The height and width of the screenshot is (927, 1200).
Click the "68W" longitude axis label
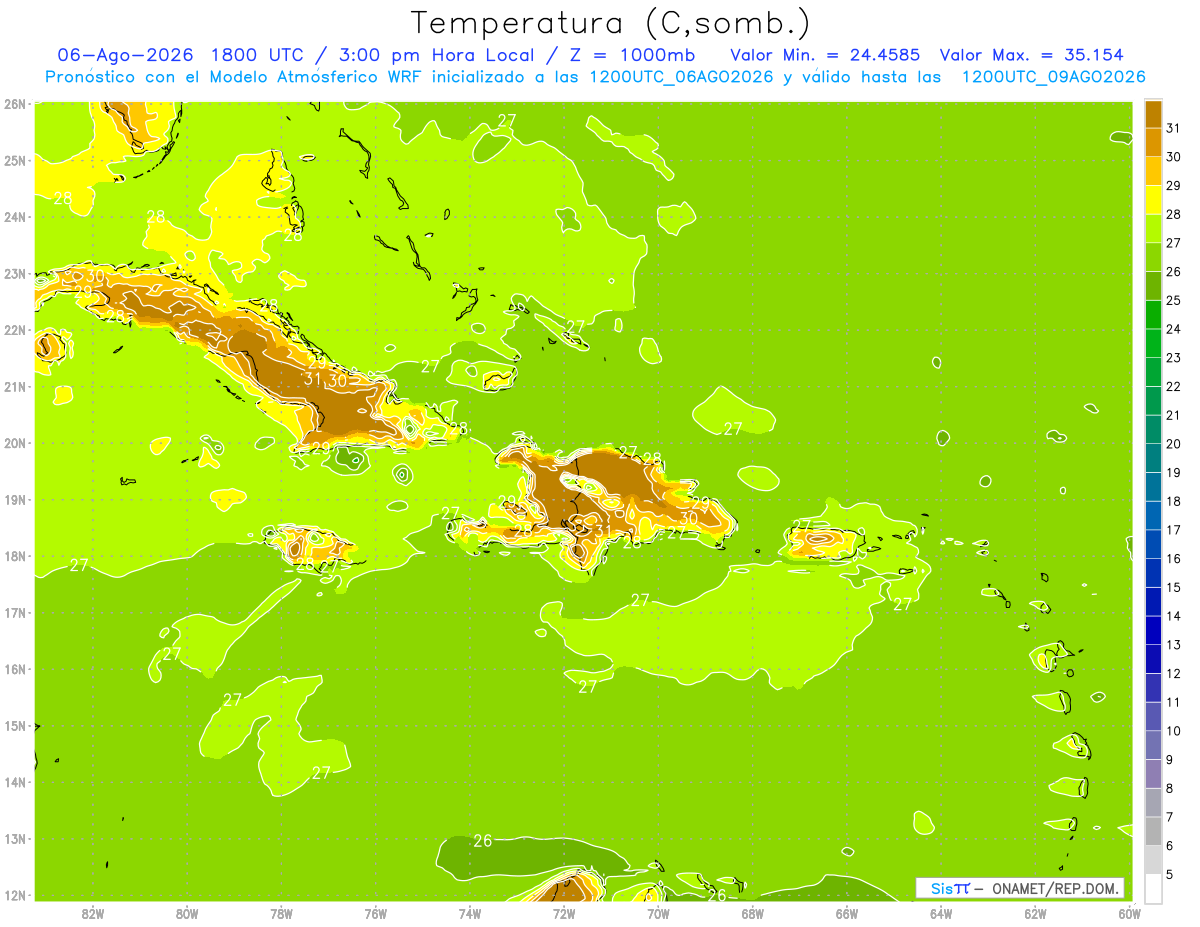[x=753, y=914]
